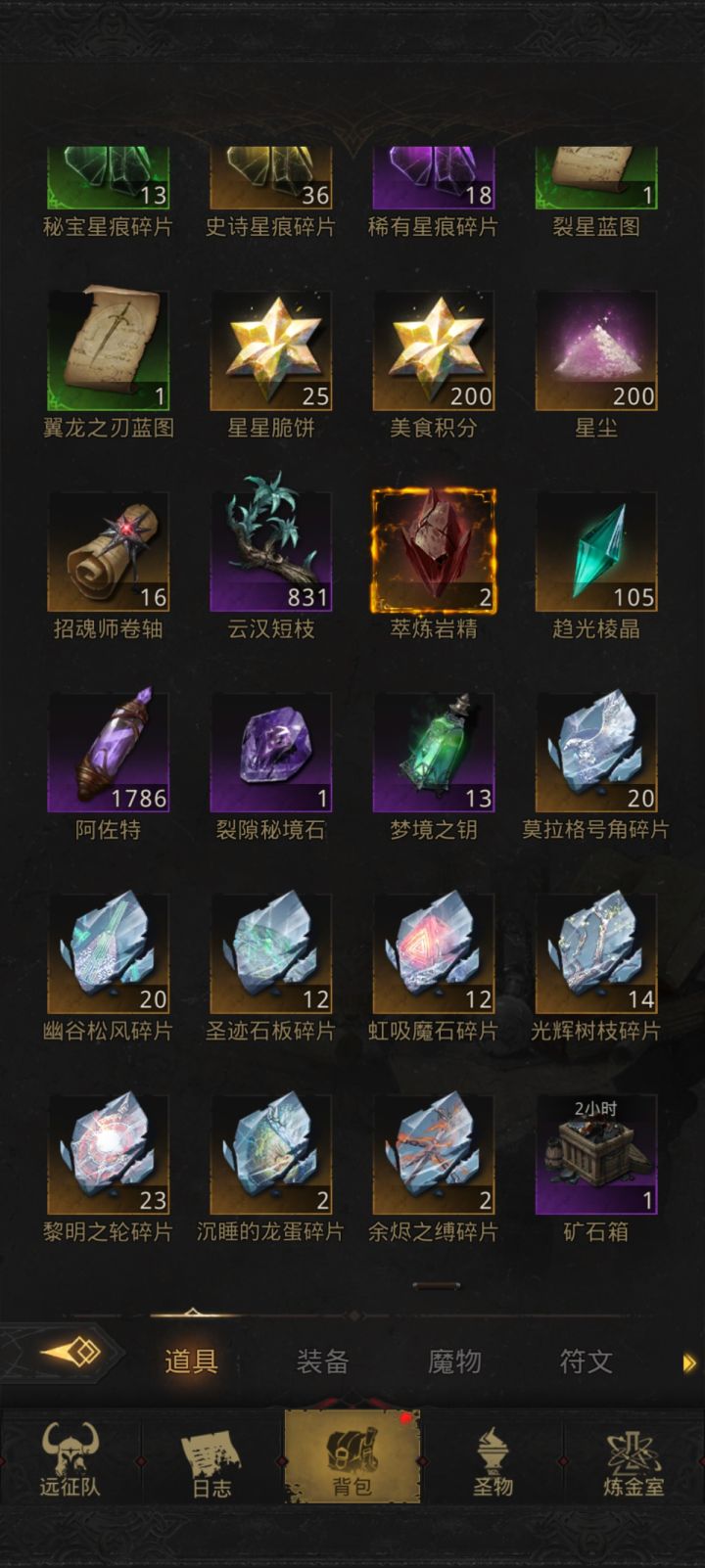The width and height of the screenshot is (705, 1568).
Task: Tap the 星尘 pink dust pile
Action: tap(596, 350)
